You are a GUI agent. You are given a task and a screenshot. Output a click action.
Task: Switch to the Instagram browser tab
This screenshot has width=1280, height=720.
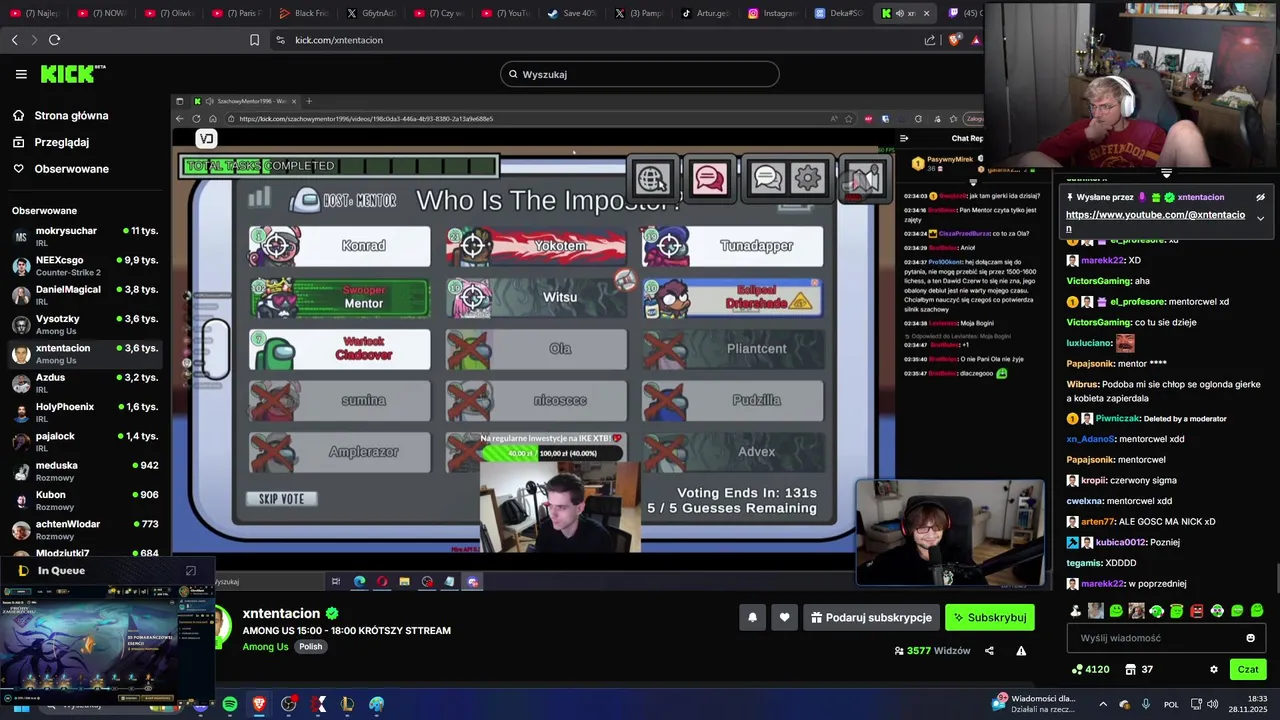[x=773, y=13]
